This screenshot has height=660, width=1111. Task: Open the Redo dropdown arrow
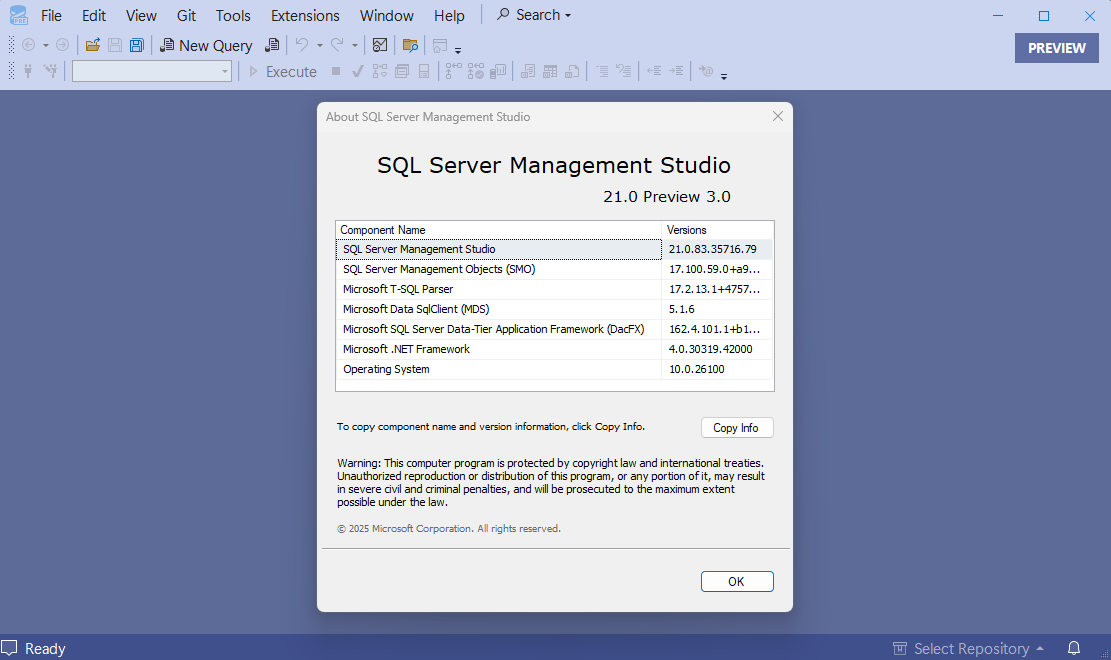(356, 45)
